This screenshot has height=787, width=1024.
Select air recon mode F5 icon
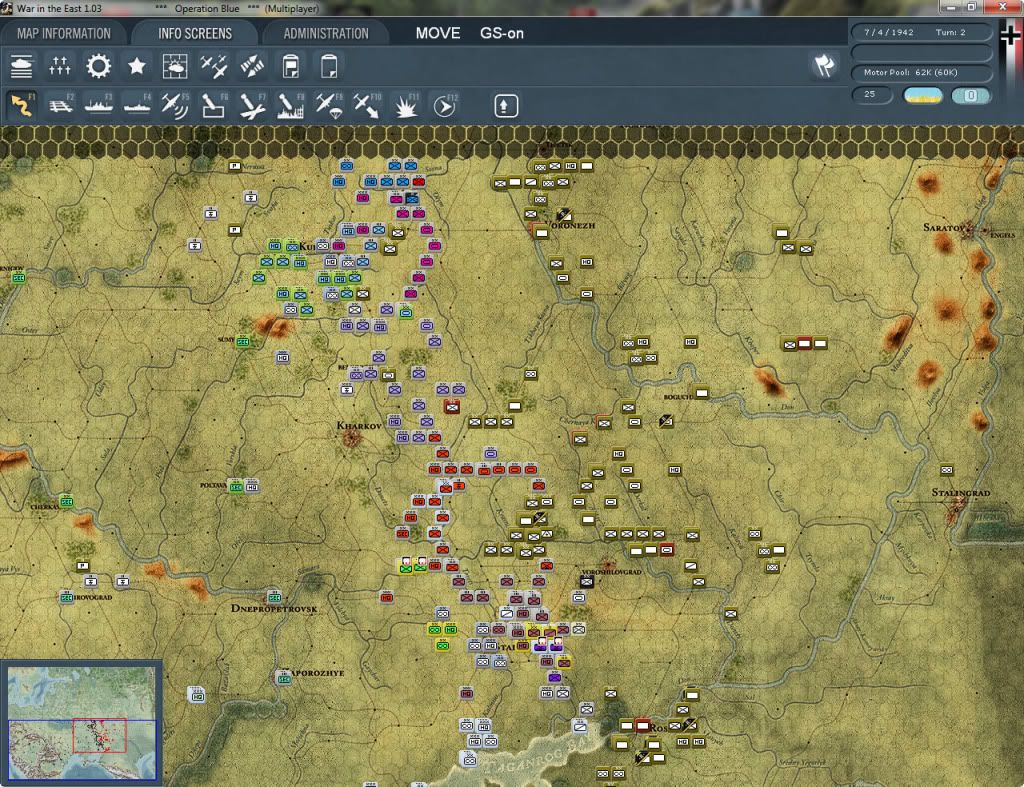pos(175,106)
